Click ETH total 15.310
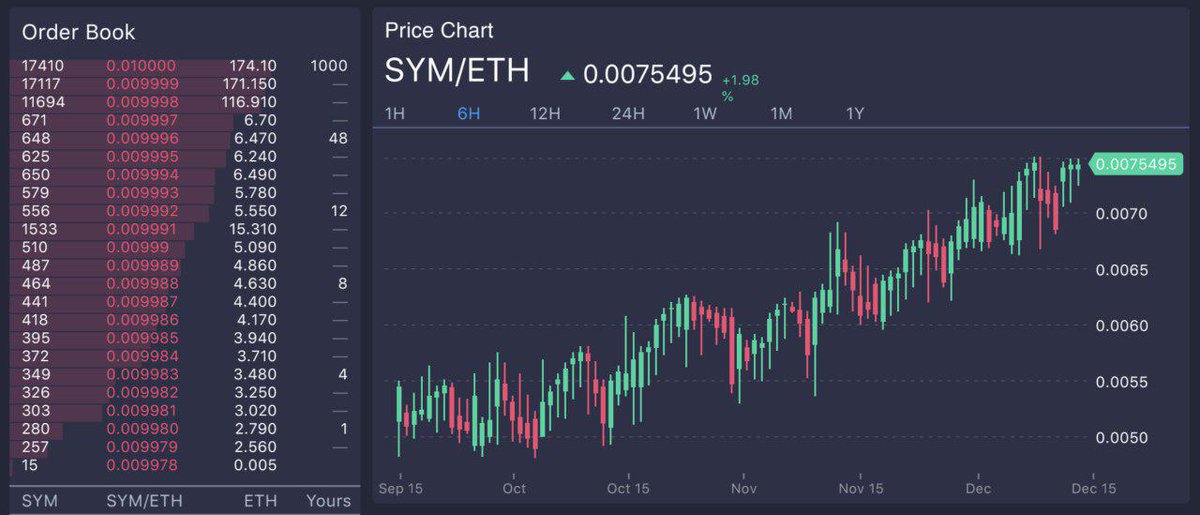The width and height of the screenshot is (1200, 515). [x=255, y=229]
